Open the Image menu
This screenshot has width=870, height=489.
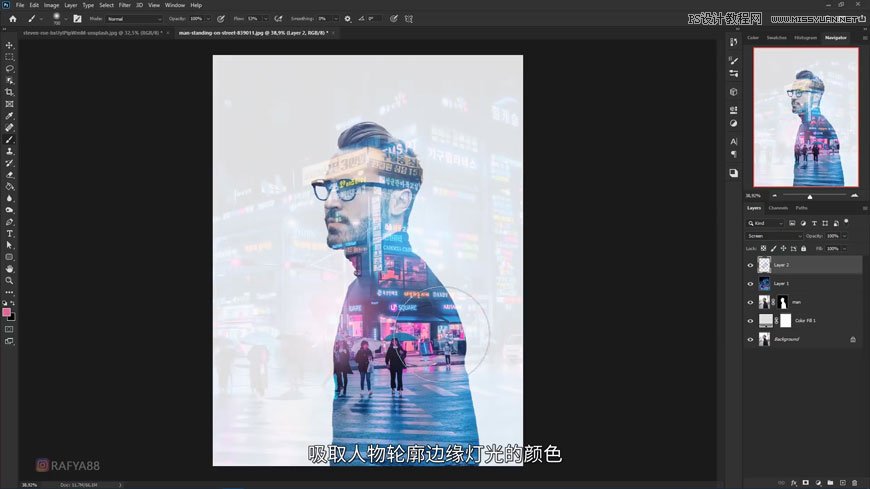pyautogui.click(x=51, y=5)
